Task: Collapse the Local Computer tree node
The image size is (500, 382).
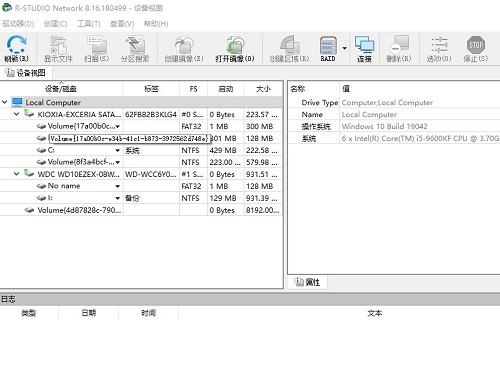Action: tap(5, 102)
